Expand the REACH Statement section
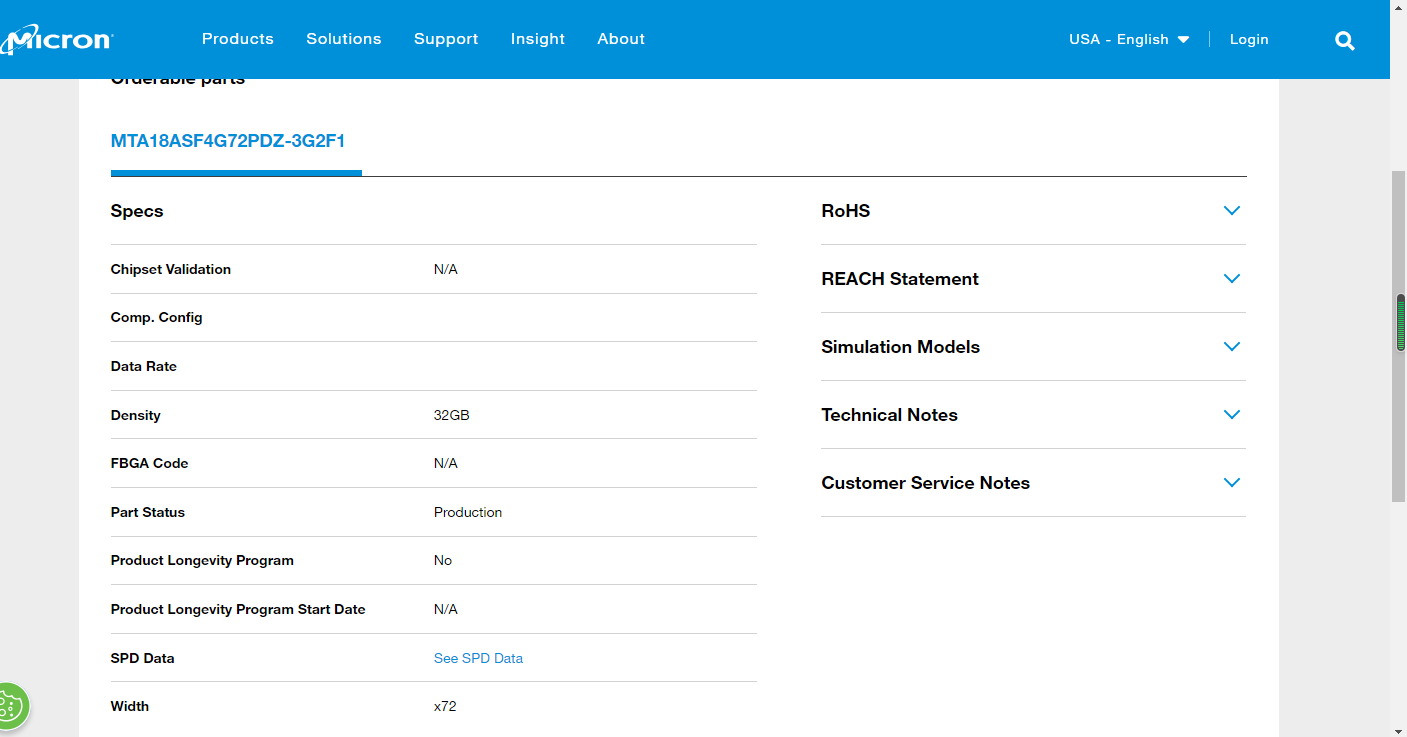 [1033, 279]
